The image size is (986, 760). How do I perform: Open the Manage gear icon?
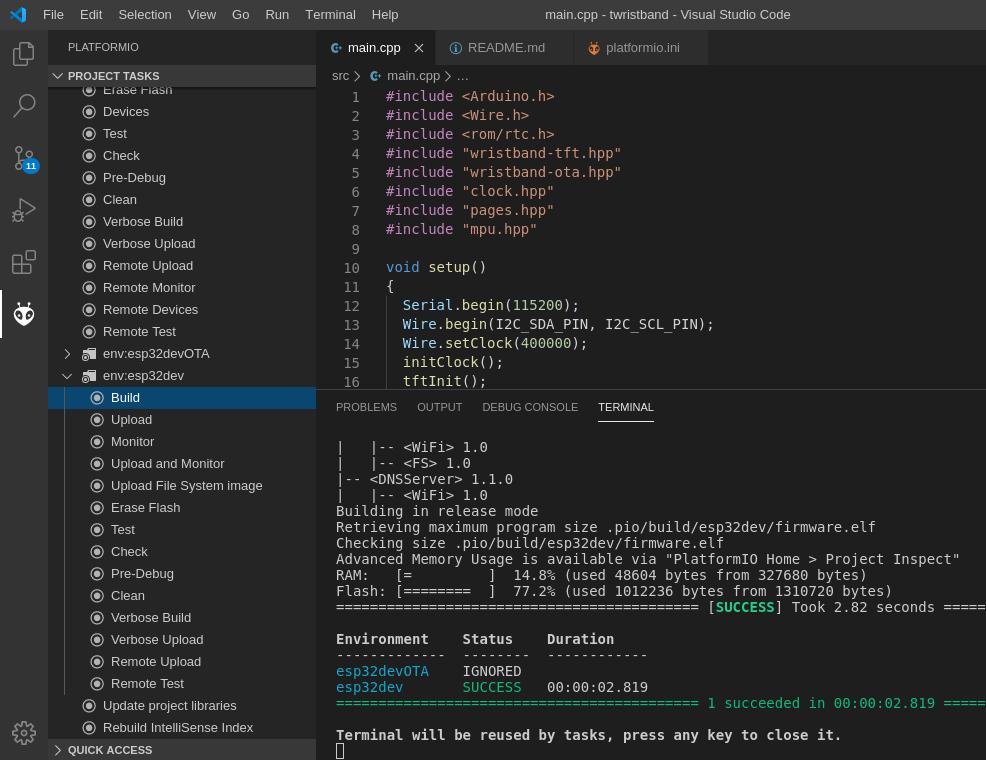(x=24, y=732)
